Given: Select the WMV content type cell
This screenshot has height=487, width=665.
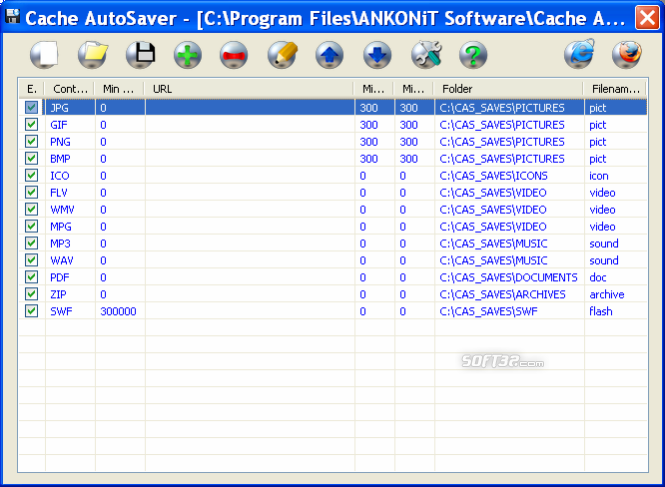Looking at the screenshot, I should (x=70, y=210).
